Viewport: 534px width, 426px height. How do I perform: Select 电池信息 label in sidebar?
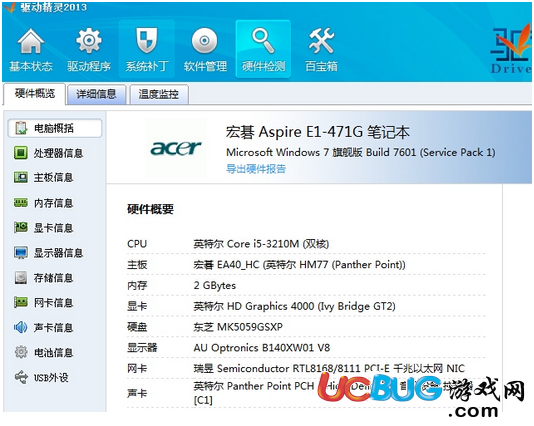(53, 352)
